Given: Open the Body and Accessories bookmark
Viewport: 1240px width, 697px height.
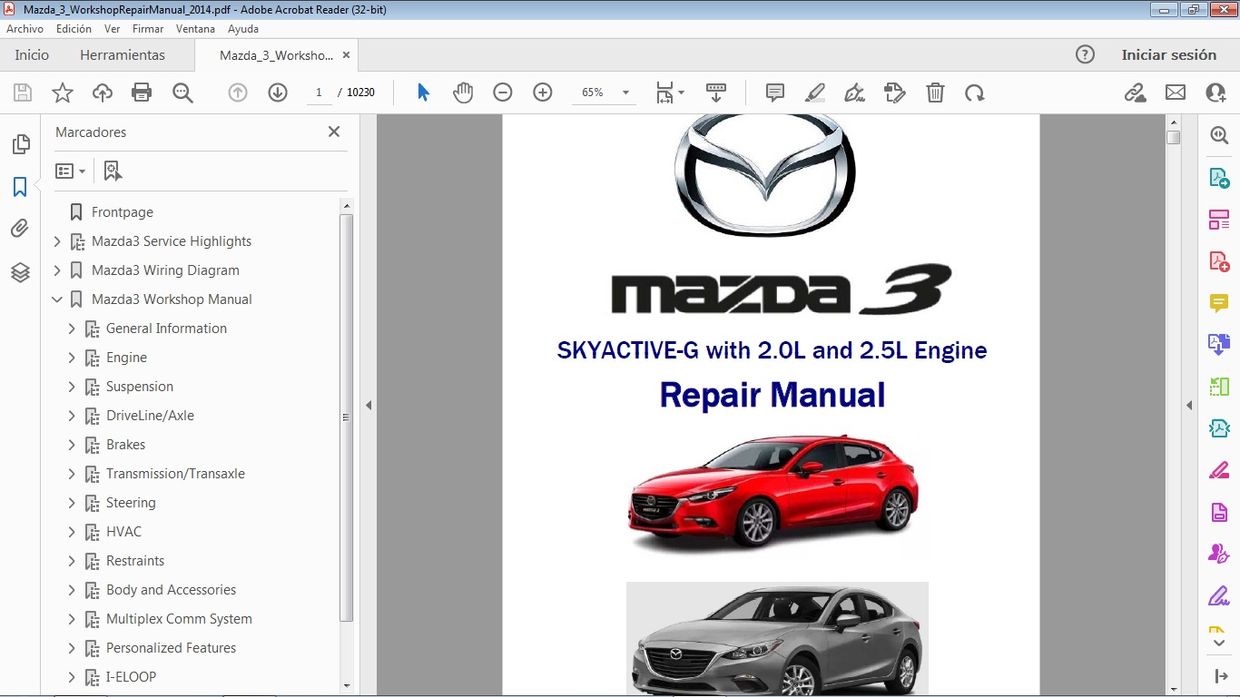Looking at the screenshot, I should [171, 589].
